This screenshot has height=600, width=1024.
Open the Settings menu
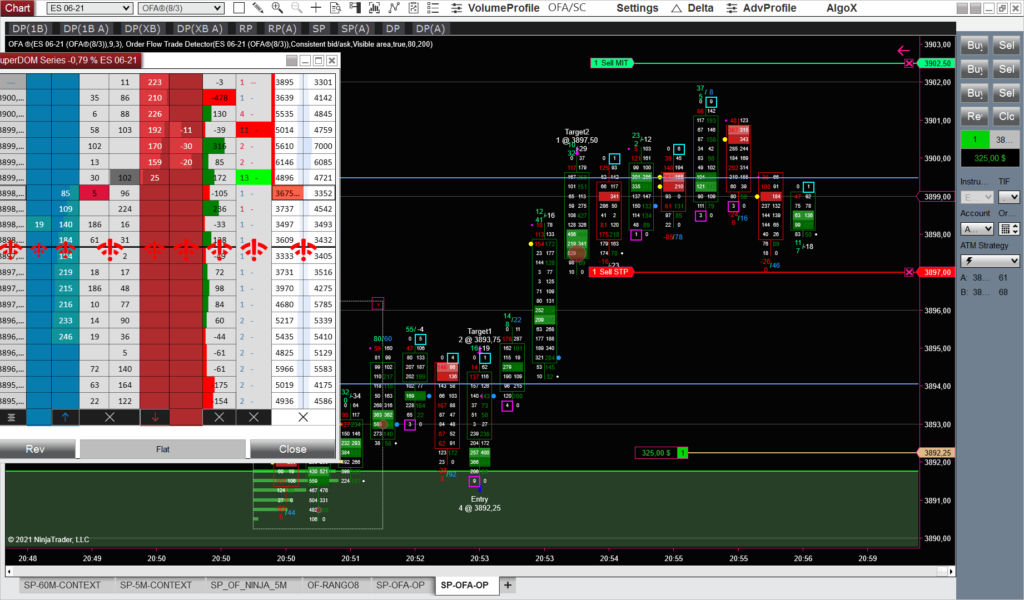pos(637,8)
